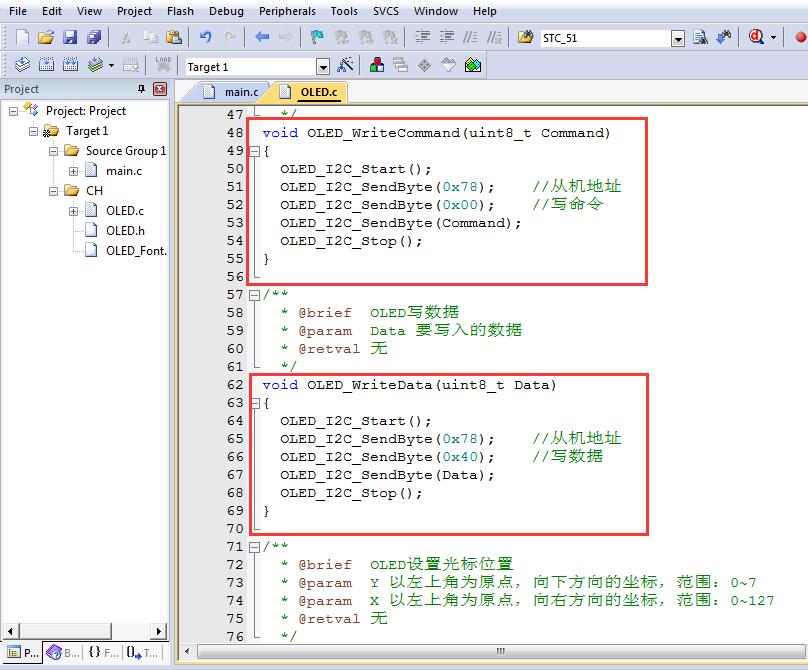Click the Batch Build icon
The width and height of the screenshot is (808, 670).
[95, 65]
